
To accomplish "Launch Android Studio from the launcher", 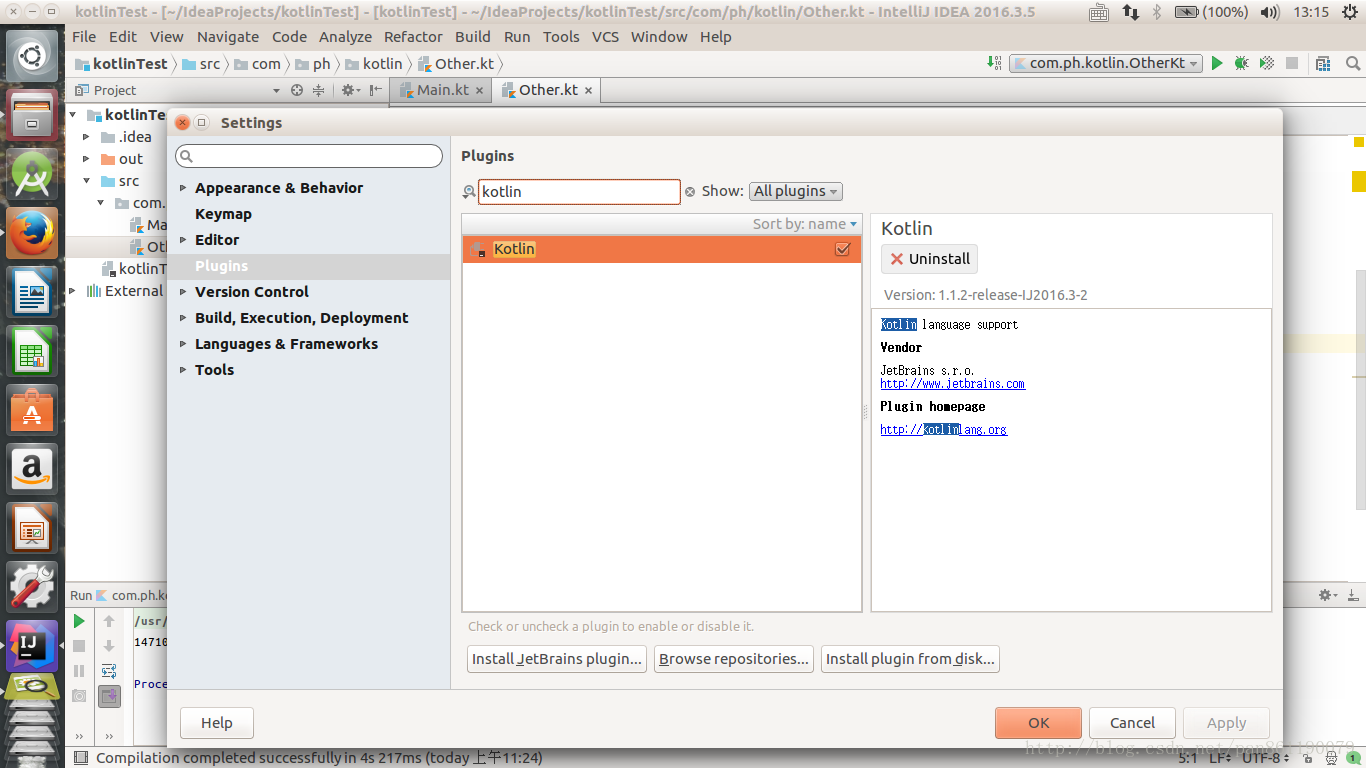I will click(x=34, y=174).
